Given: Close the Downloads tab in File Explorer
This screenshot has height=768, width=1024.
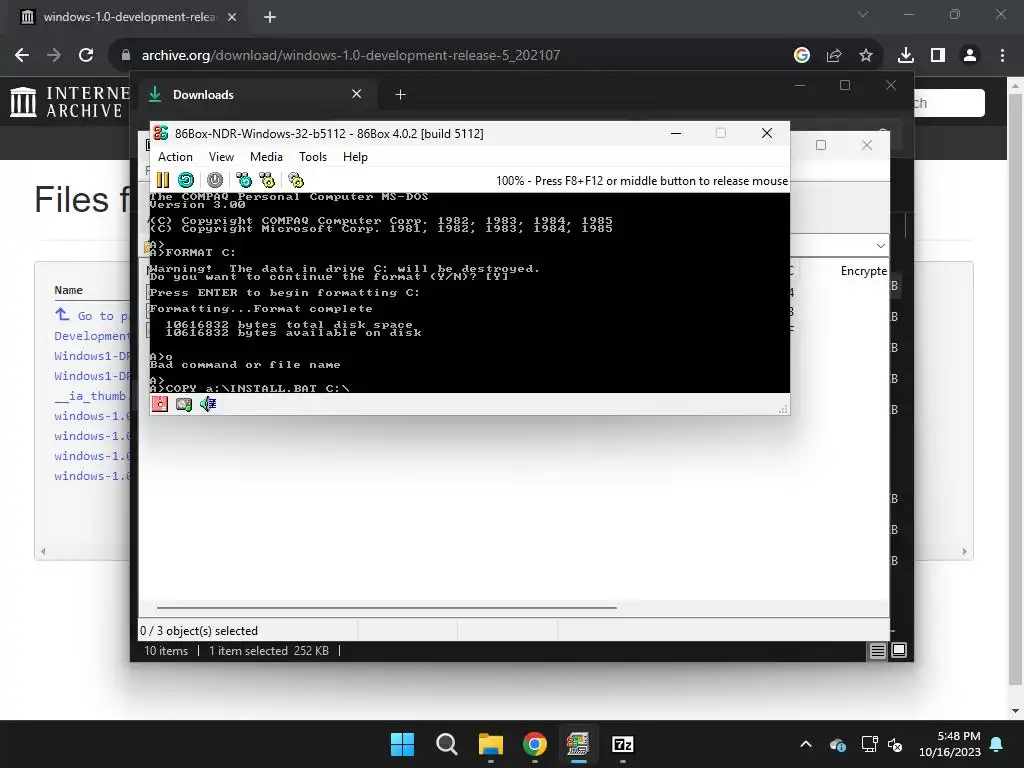Looking at the screenshot, I should 357,94.
